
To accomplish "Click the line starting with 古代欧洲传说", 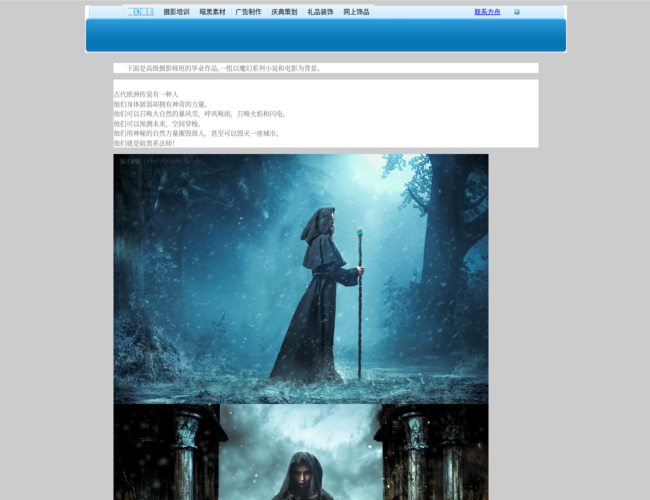I will [146, 94].
